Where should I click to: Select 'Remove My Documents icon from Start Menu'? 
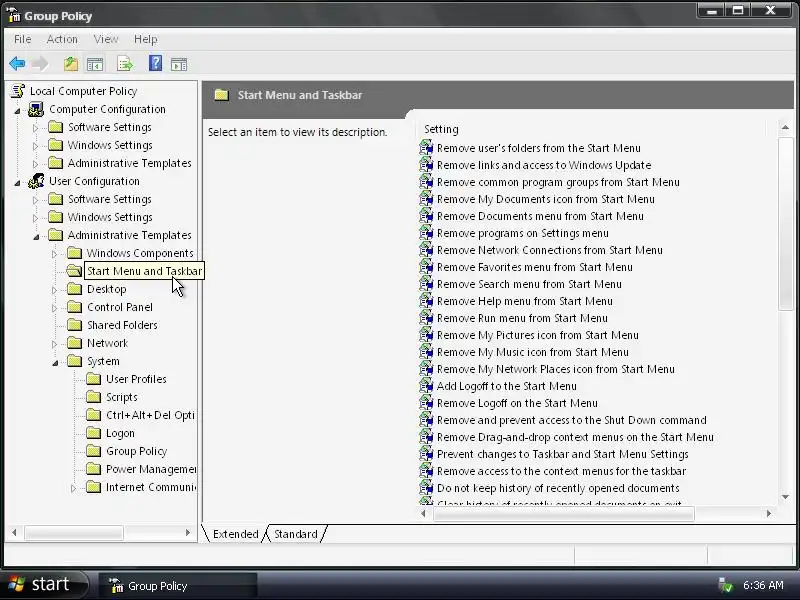[x=545, y=199]
